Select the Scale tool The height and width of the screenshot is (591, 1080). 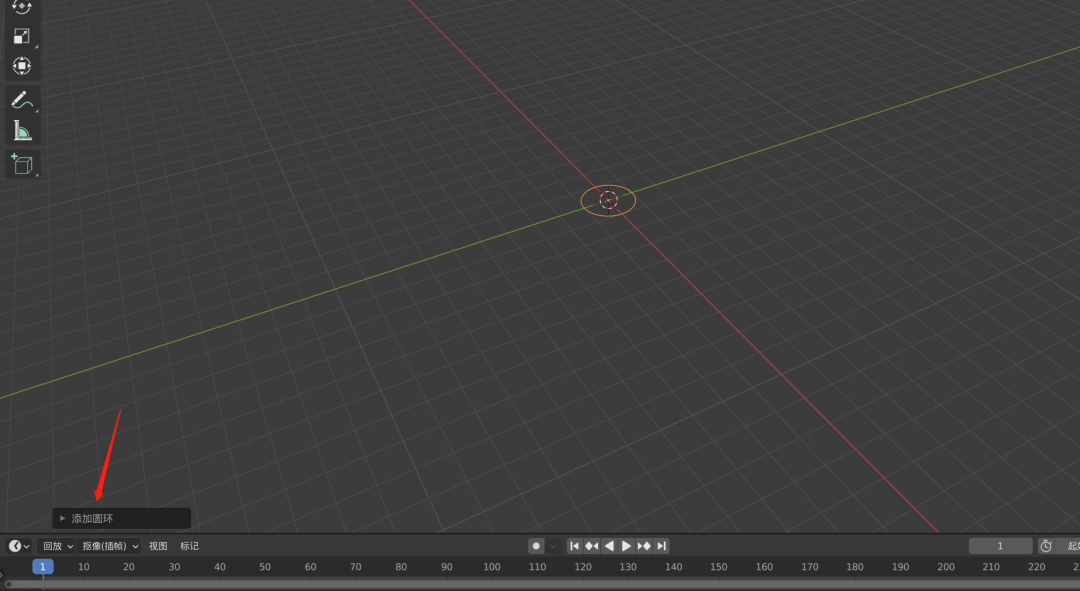(x=22, y=36)
